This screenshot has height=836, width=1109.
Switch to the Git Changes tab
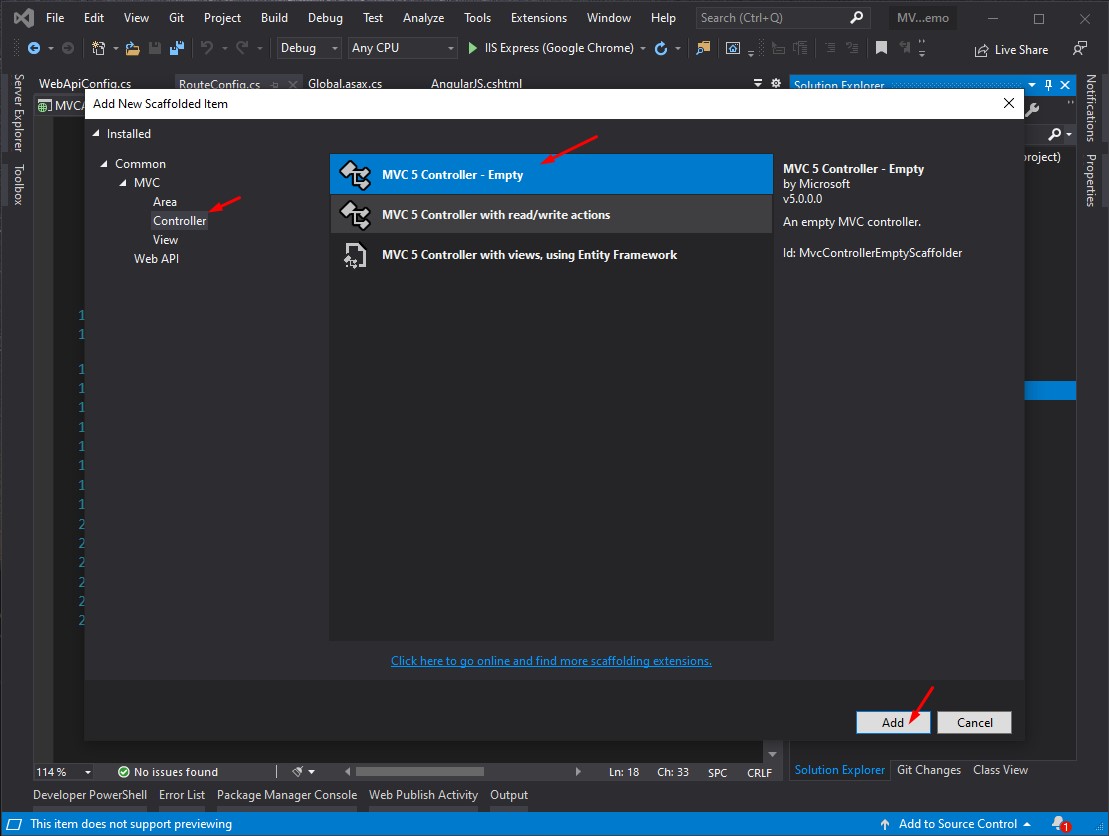pos(928,770)
